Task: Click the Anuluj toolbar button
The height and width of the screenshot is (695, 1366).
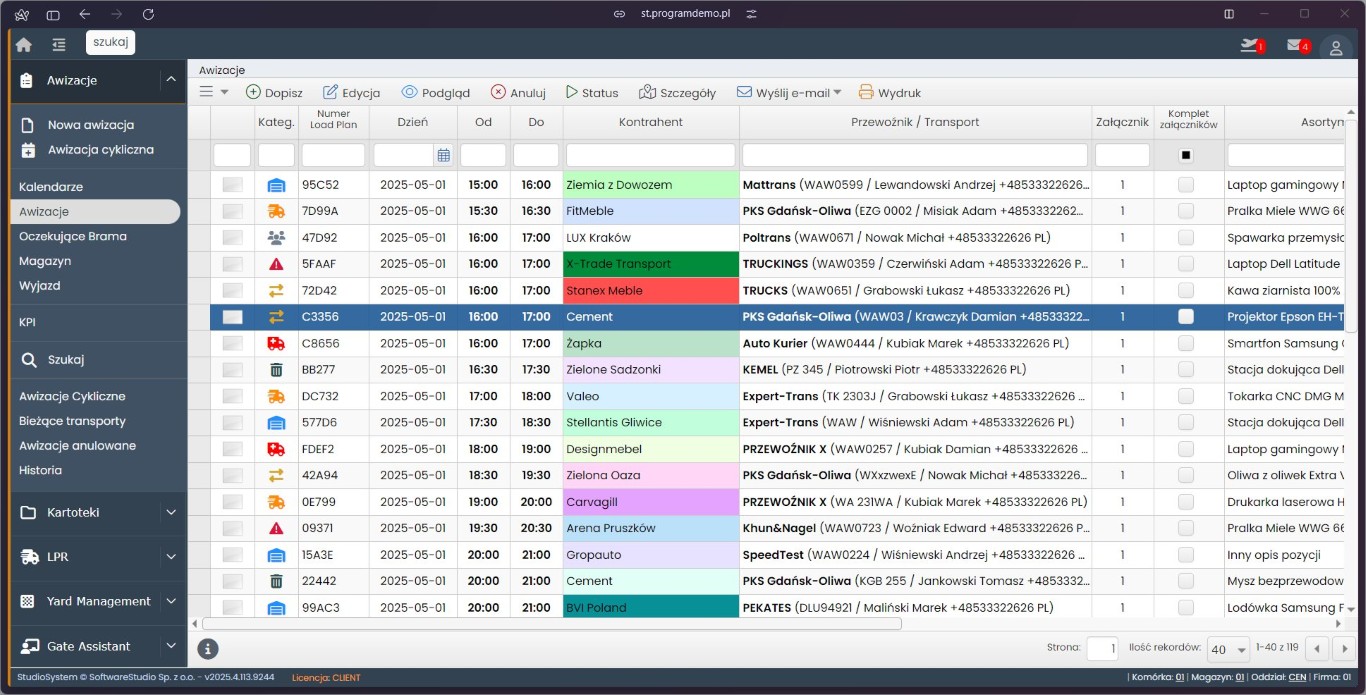Action: 518,93
